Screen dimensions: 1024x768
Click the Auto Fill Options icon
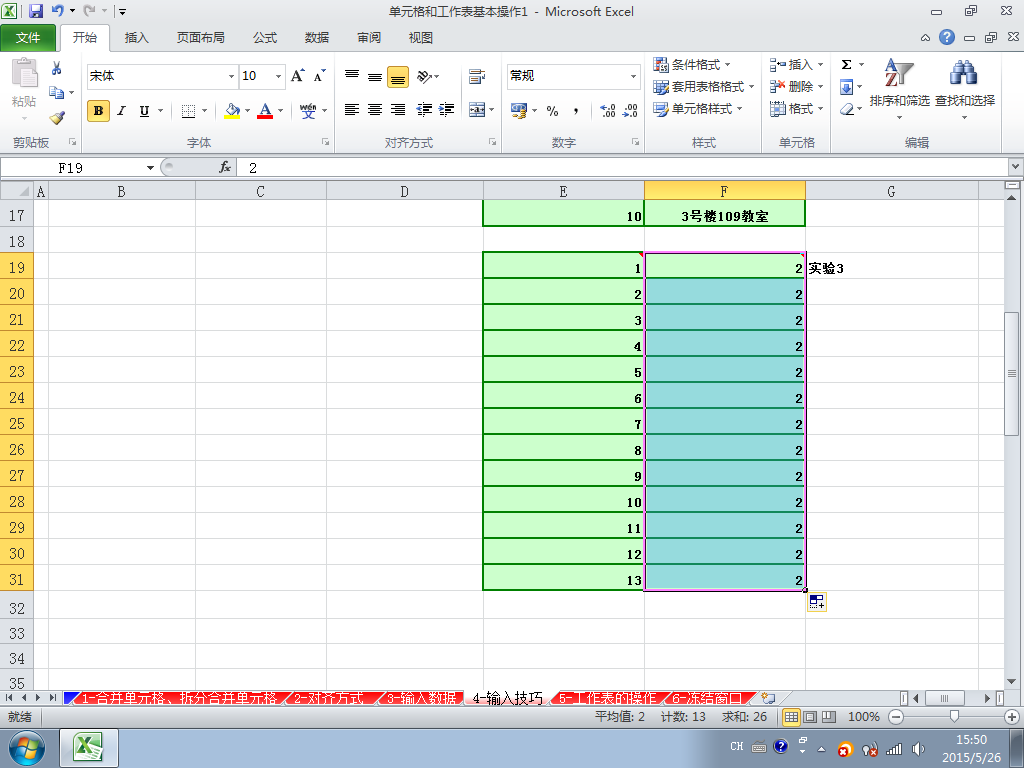[x=816, y=601]
